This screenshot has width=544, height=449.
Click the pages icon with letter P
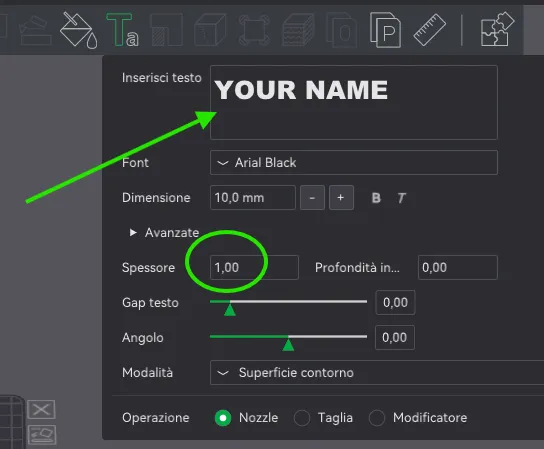[385, 30]
